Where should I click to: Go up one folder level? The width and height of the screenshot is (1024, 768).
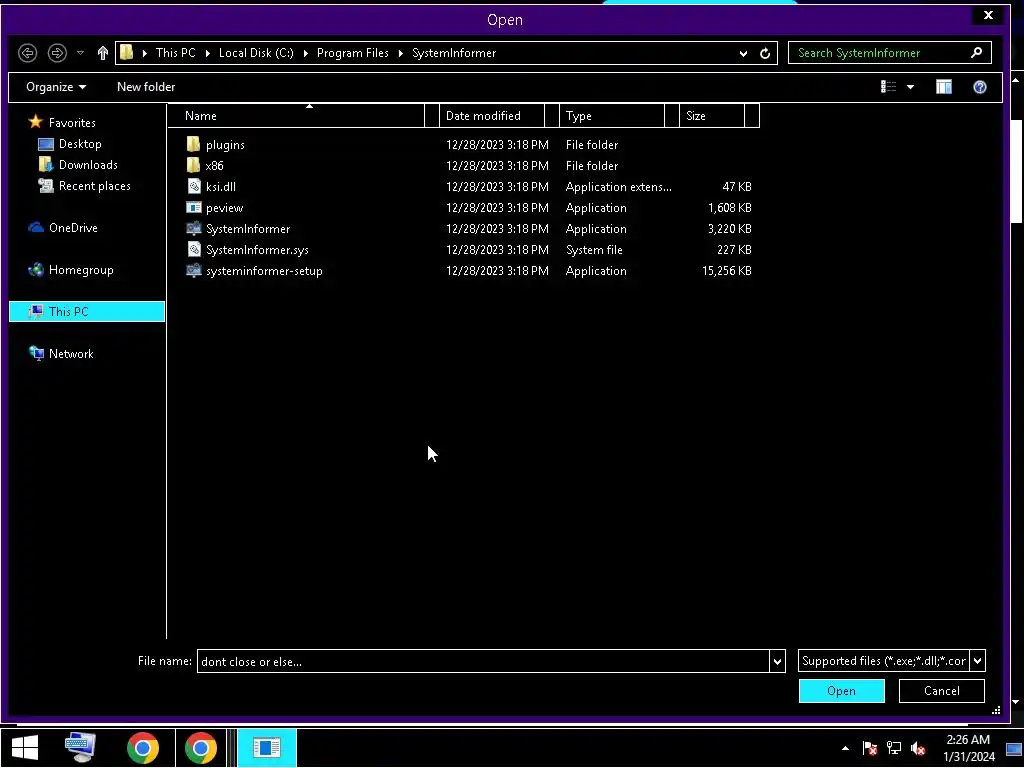click(103, 53)
